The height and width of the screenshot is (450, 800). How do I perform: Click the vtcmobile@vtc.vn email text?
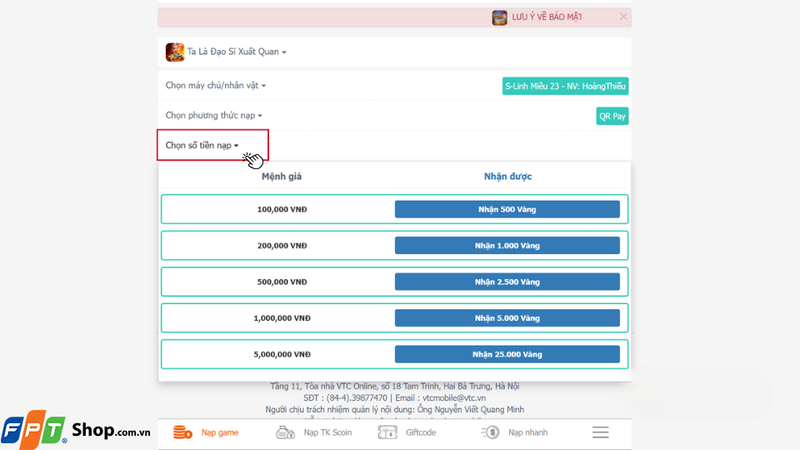pos(454,397)
